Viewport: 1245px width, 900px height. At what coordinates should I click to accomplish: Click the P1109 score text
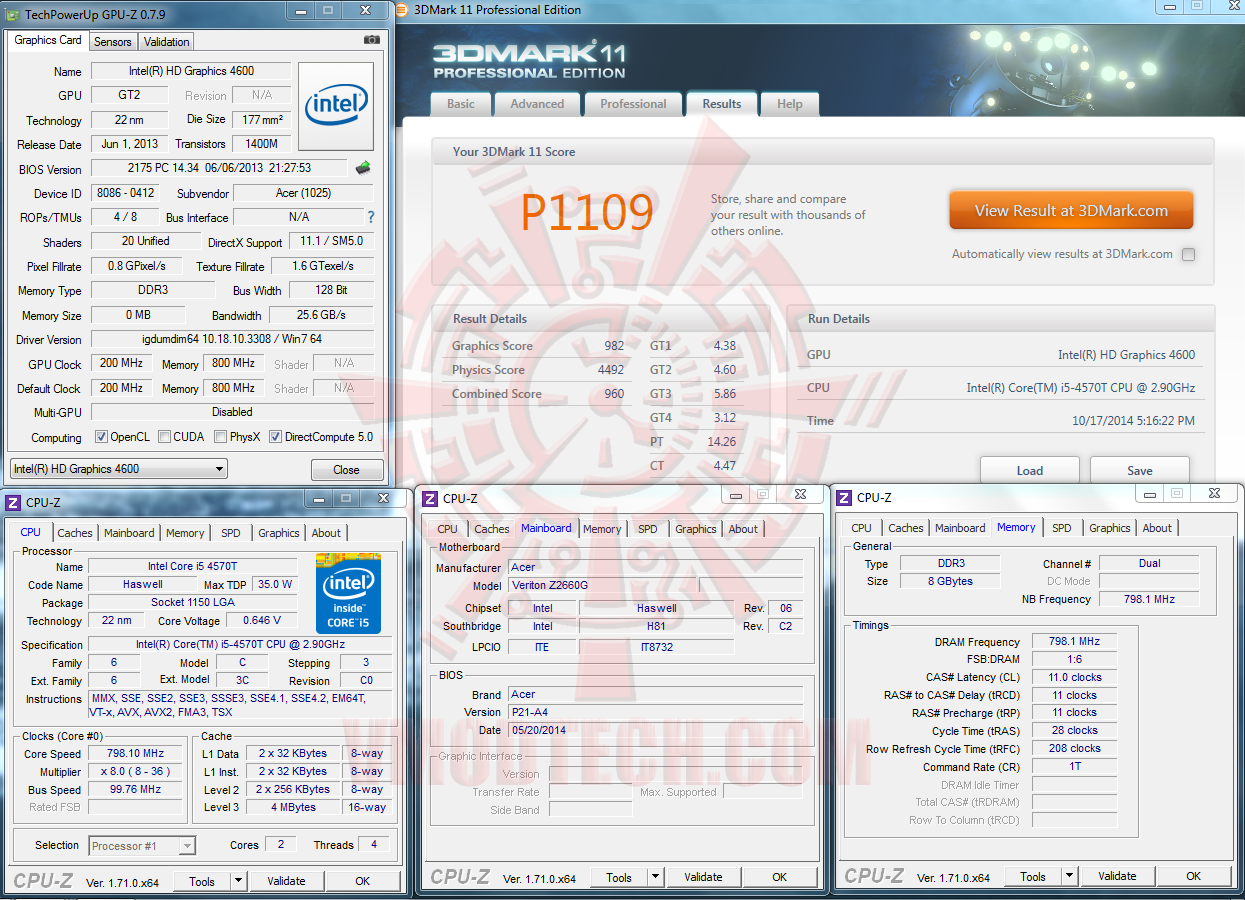point(587,212)
